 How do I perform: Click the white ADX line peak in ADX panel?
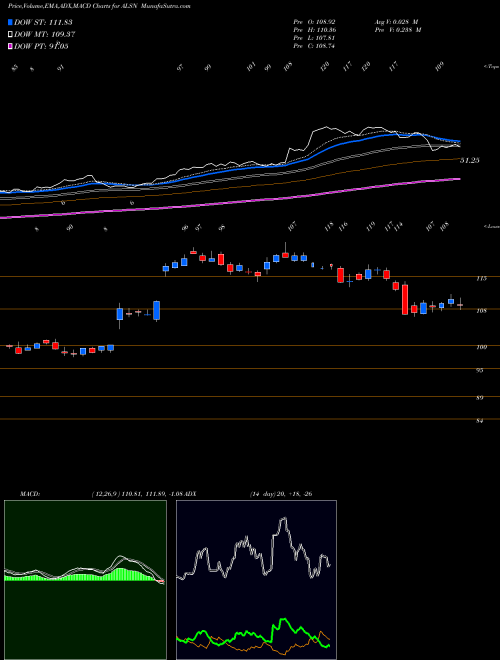(x=285, y=519)
